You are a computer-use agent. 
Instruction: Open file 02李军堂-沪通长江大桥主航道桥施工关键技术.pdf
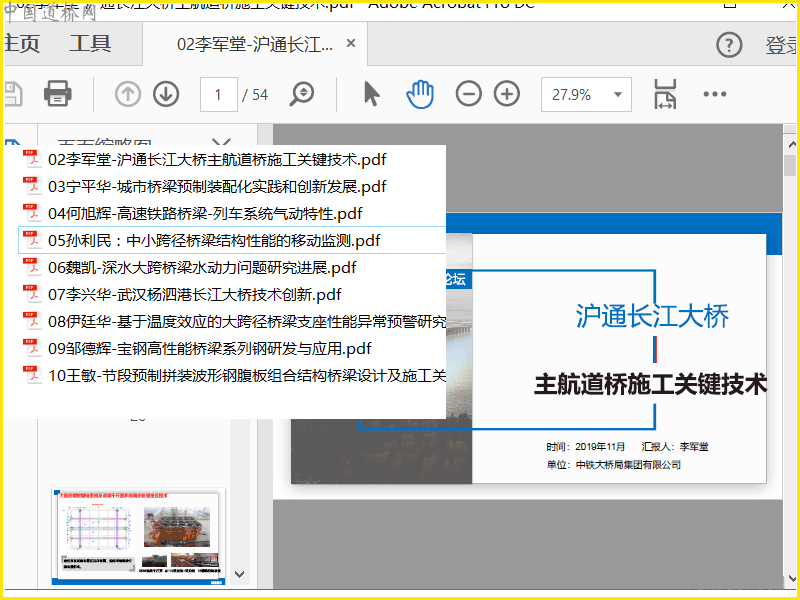tap(217, 160)
